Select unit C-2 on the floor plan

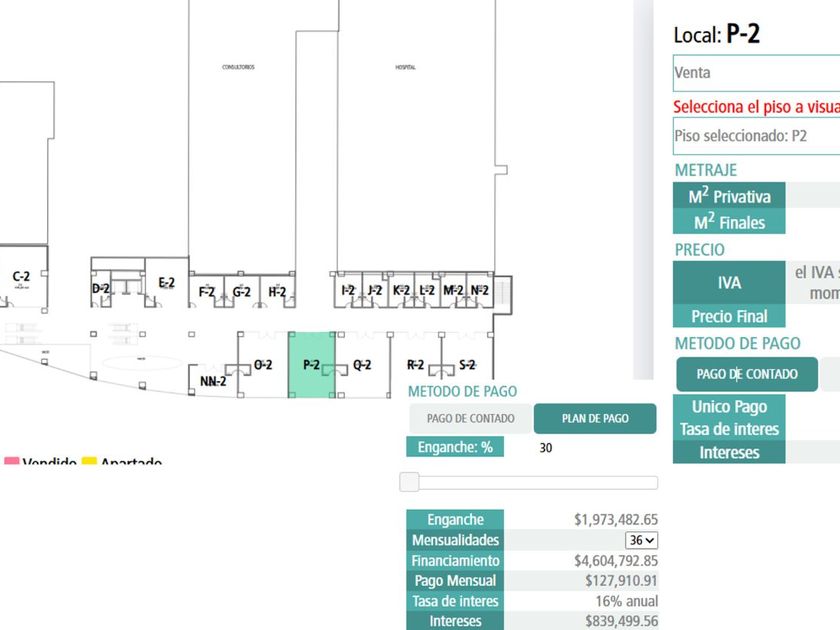tap(21, 277)
